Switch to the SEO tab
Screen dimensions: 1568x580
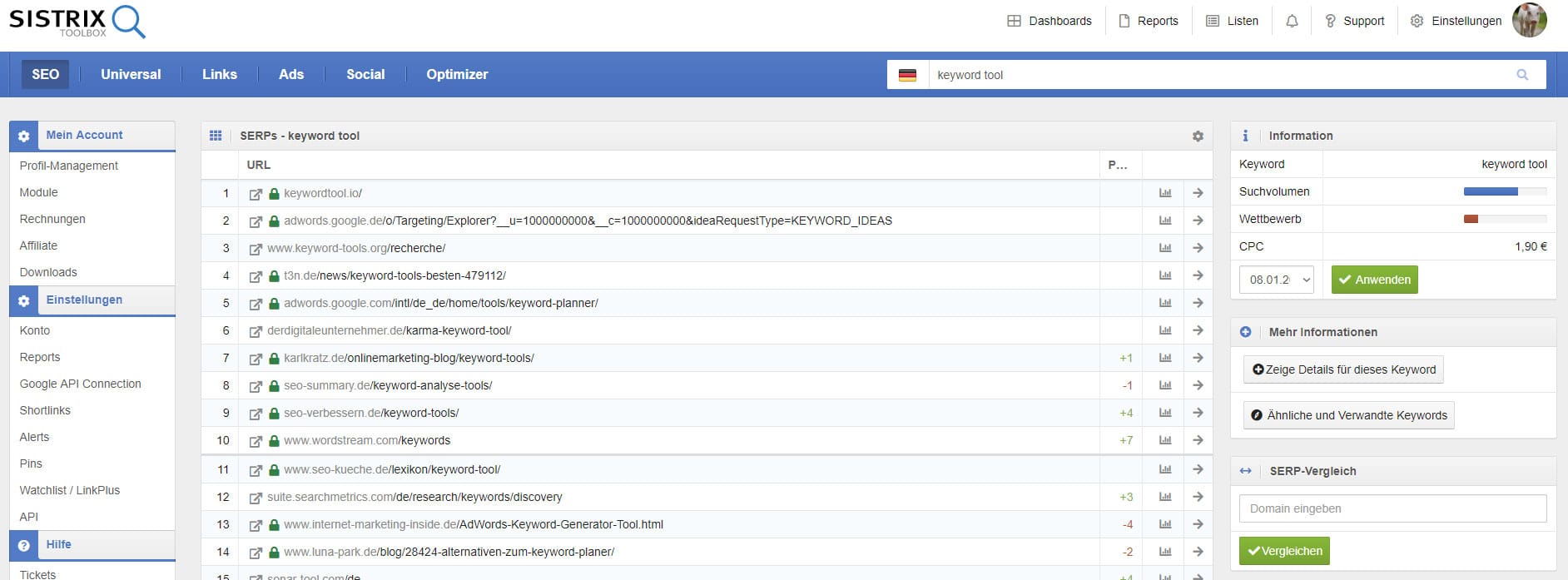pos(46,74)
